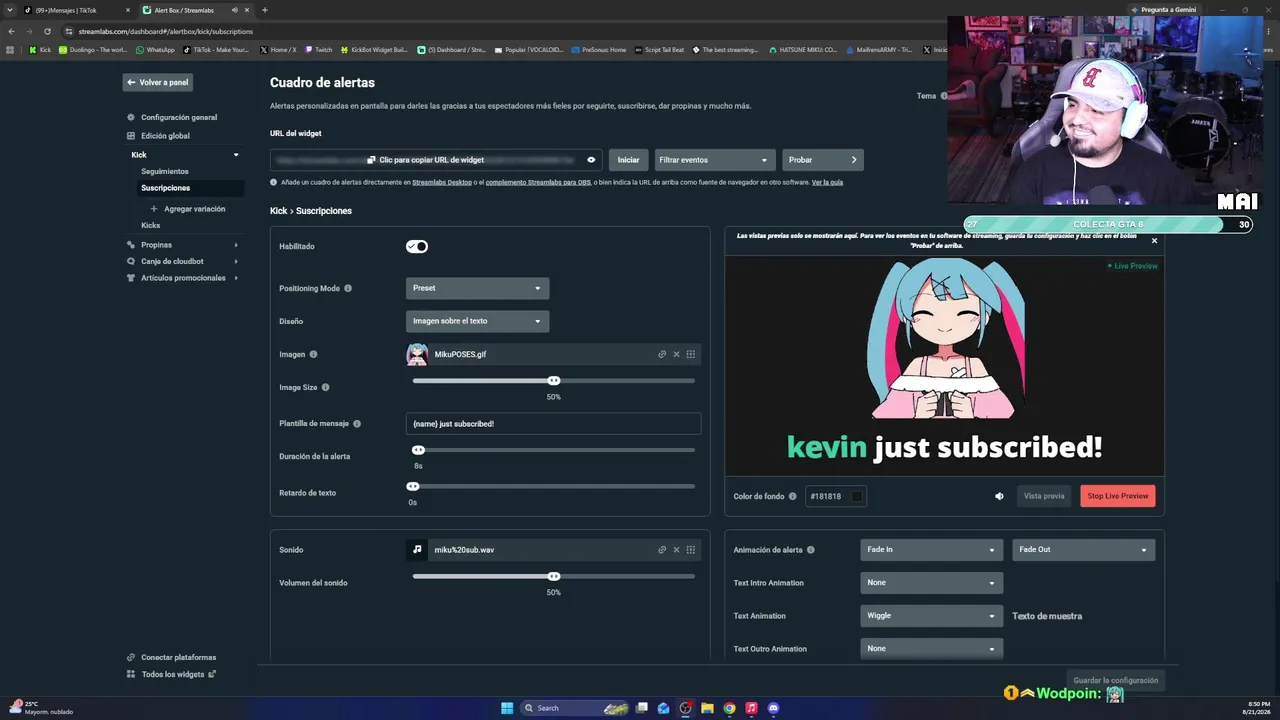Click the link icon for miku%20sub.wav
This screenshot has height=720, width=1280.
pos(662,550)
